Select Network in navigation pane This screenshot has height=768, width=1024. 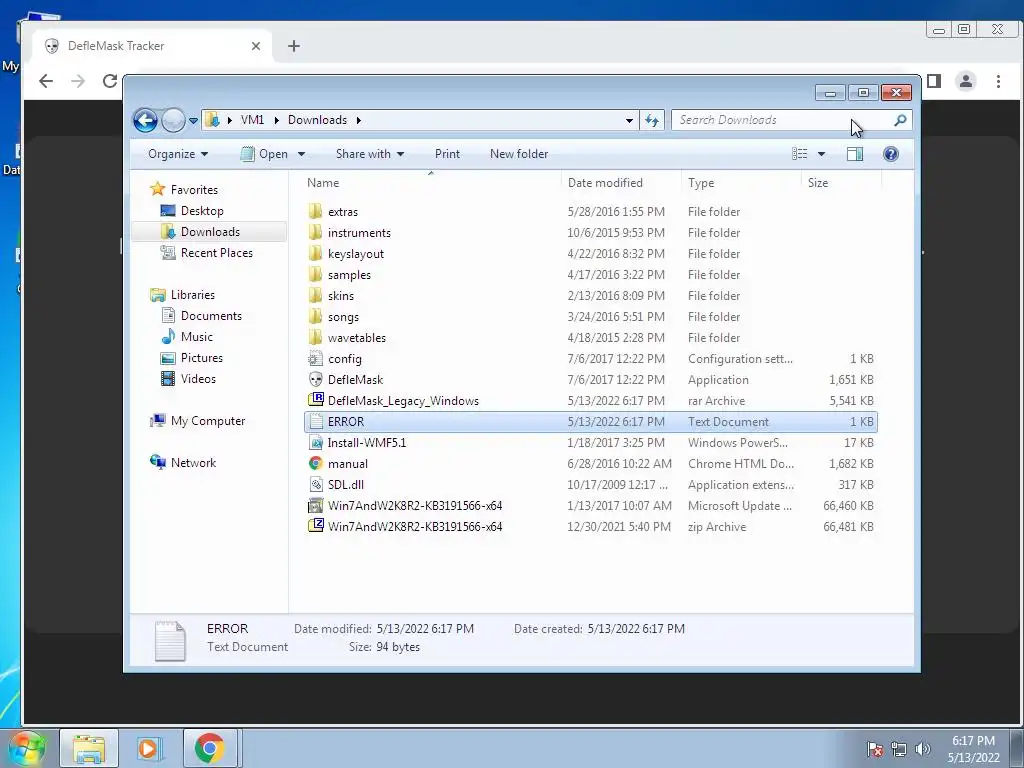point(193,462)
